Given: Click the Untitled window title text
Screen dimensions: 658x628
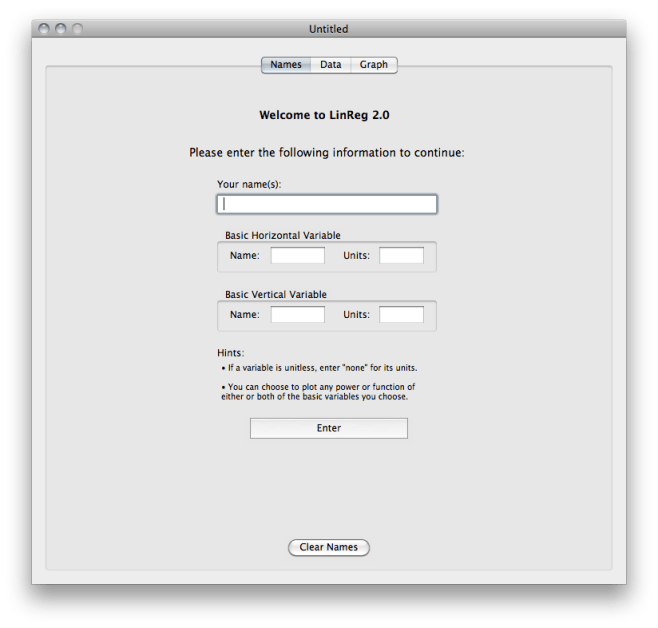Looking at the screenshot, I should (x=329, y=30).
